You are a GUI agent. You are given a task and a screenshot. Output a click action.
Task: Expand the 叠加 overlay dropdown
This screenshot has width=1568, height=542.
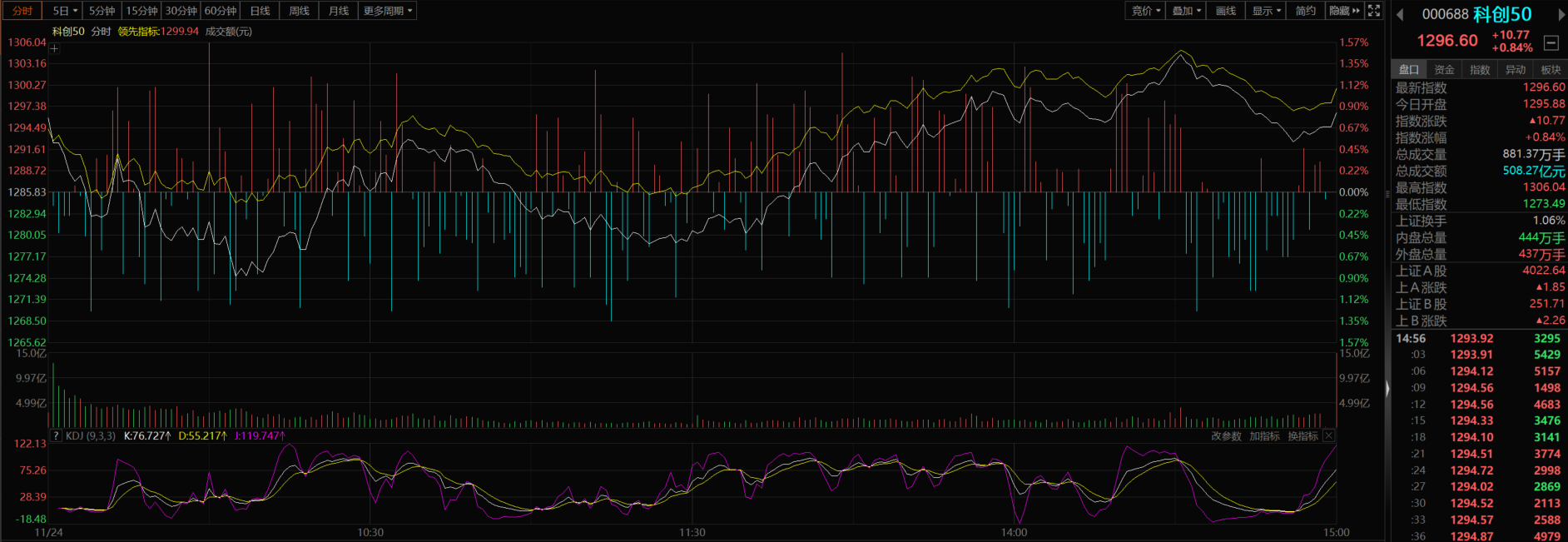pos(1186,11)
